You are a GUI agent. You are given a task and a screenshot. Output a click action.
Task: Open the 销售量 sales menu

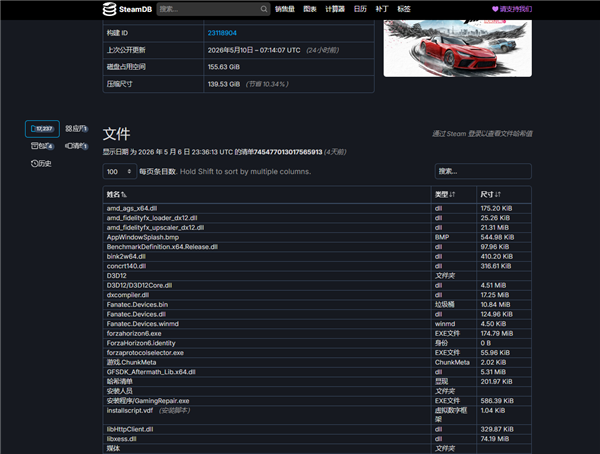285,9
